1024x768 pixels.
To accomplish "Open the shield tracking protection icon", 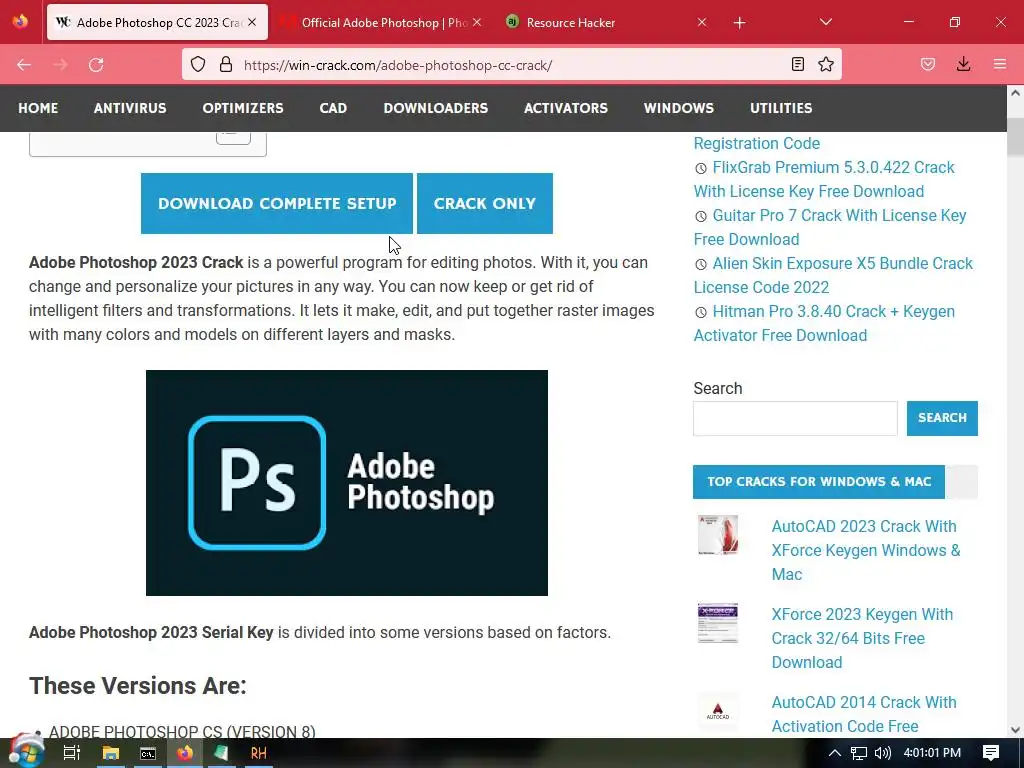I will point(198,65).
